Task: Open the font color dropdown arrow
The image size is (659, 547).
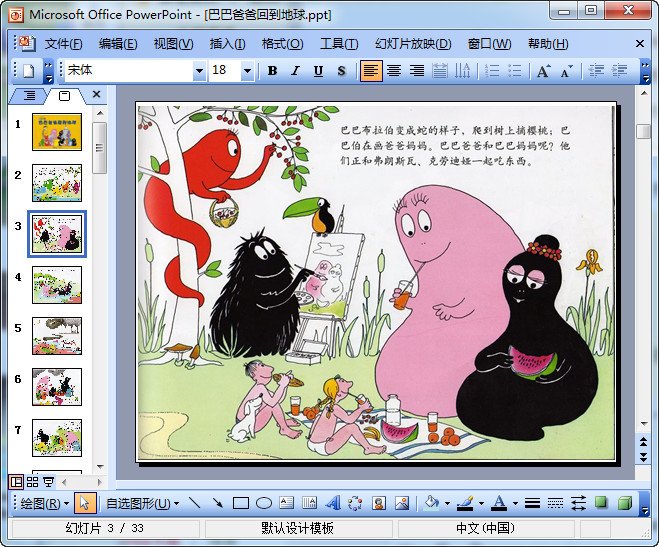Action: pos(515,503)
